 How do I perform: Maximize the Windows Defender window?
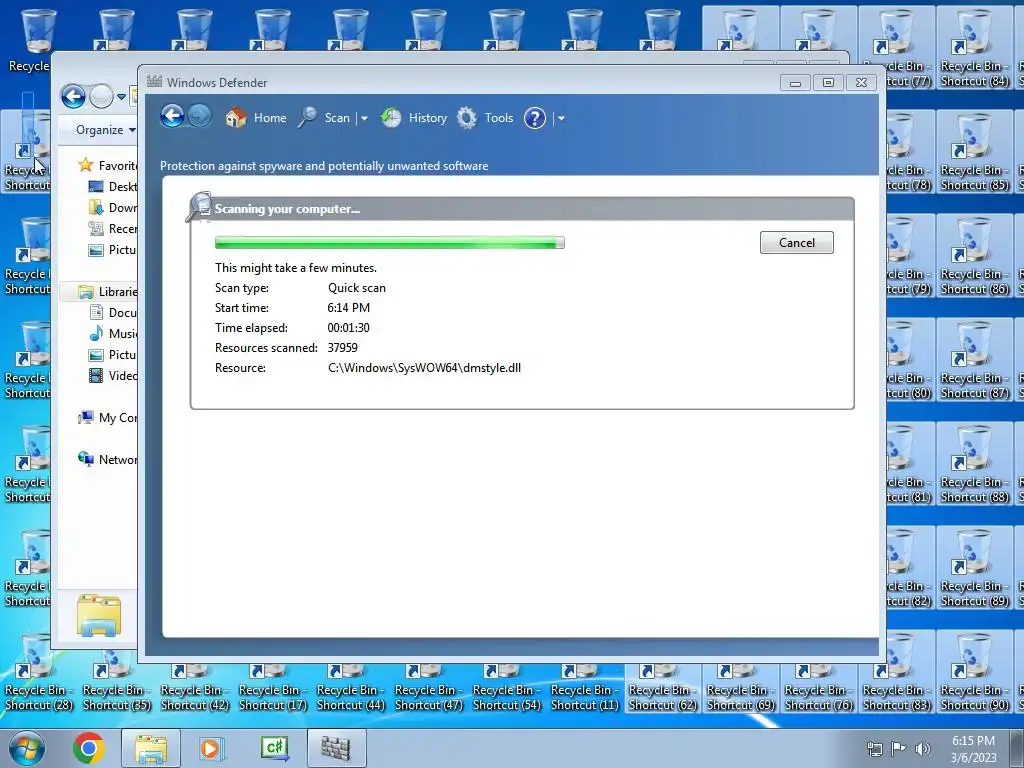coord(828,82)
